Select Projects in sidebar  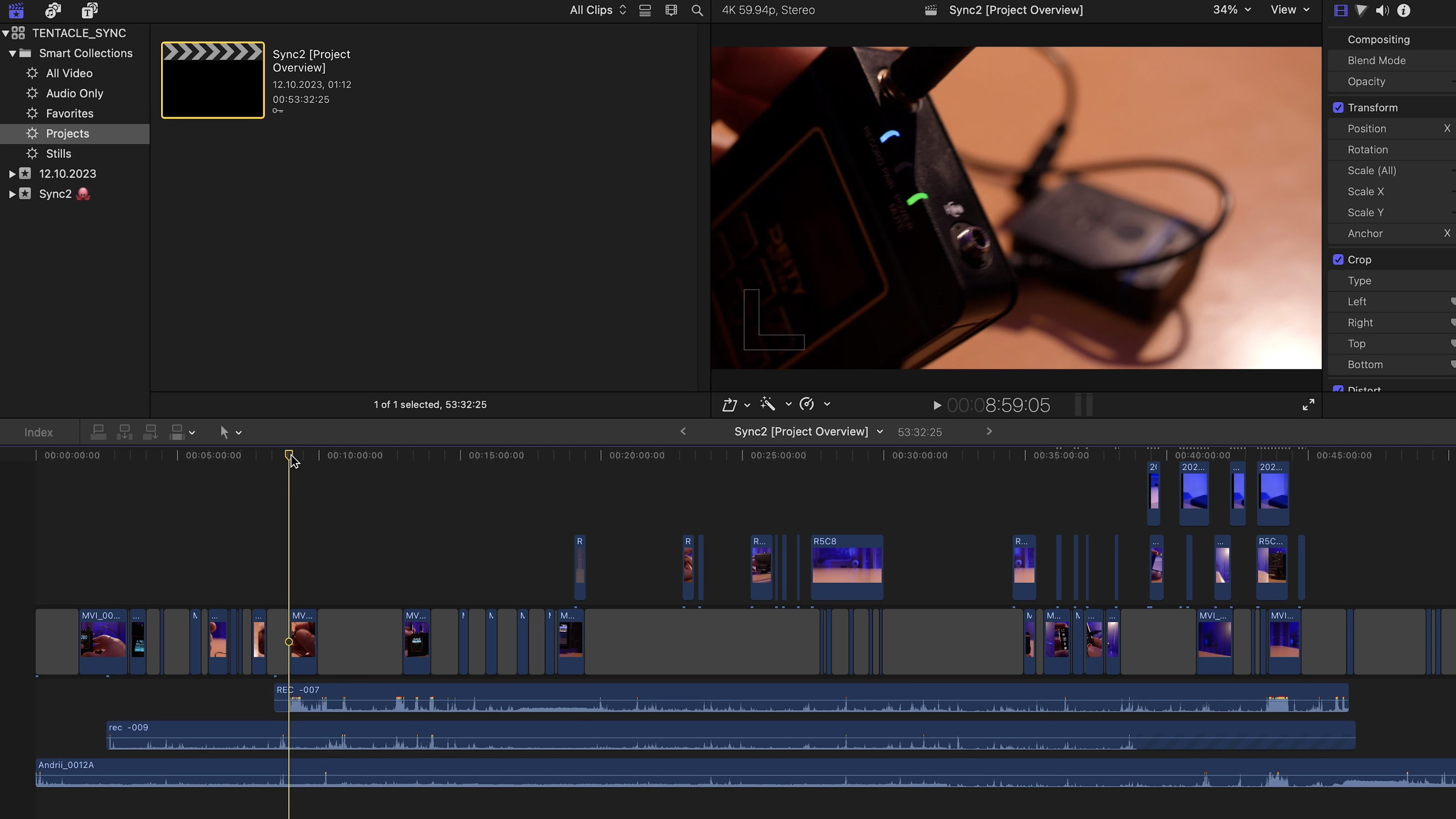(x=67, y=133)
